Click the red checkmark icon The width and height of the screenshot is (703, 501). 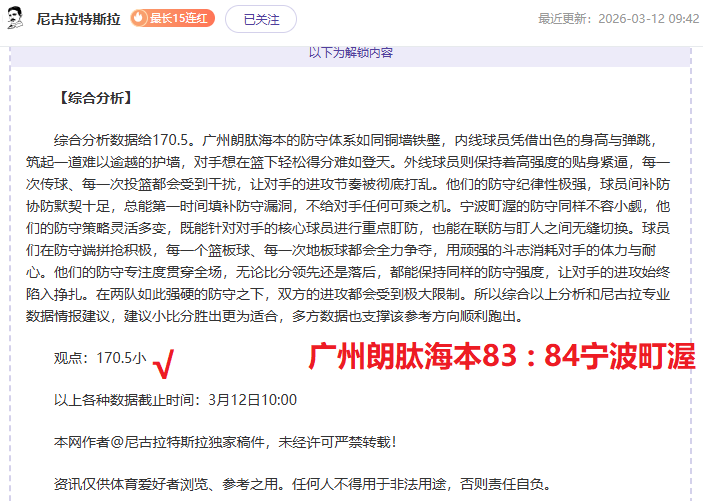tap(164, 364)
